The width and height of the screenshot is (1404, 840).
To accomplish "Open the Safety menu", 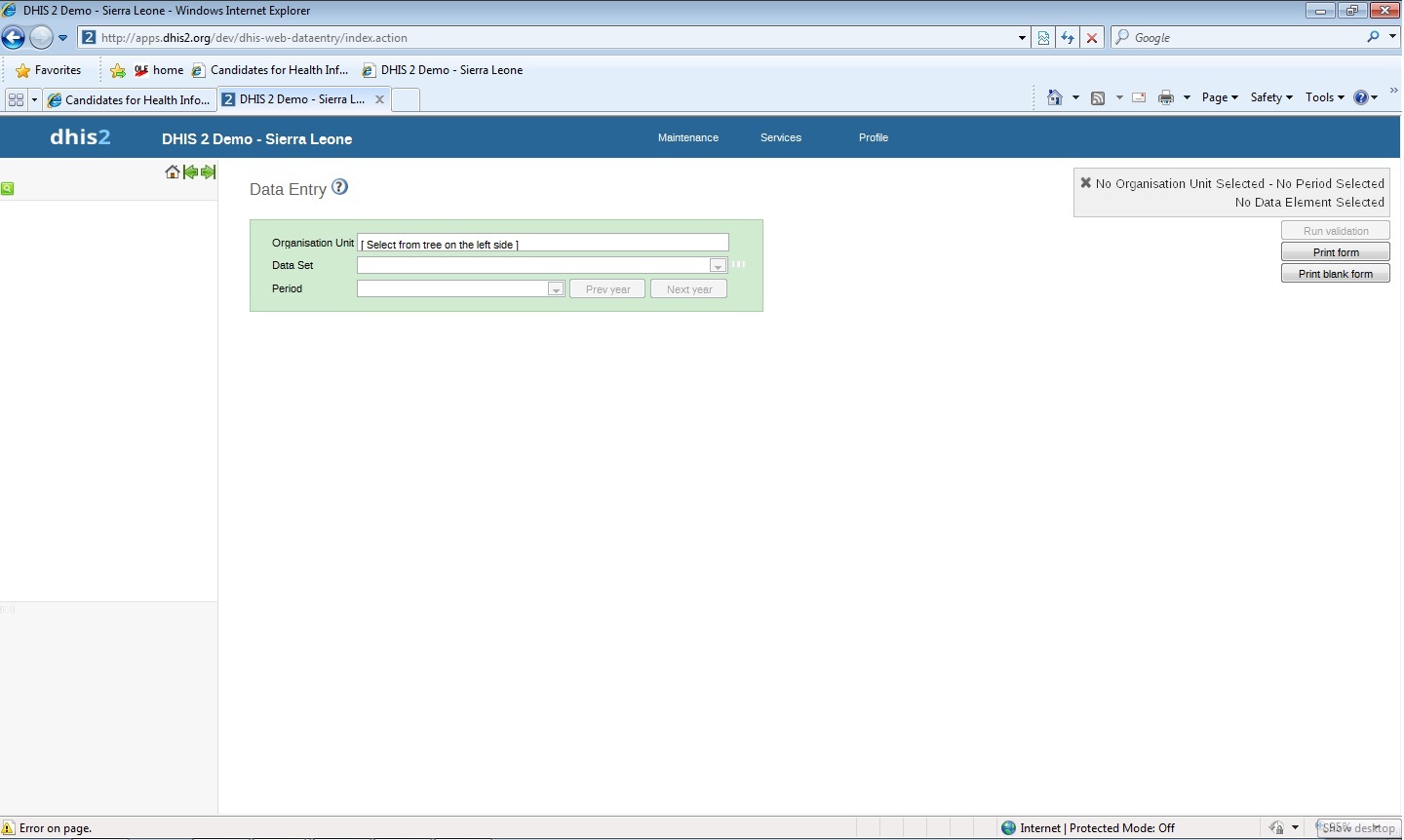I will [1271, 97].
